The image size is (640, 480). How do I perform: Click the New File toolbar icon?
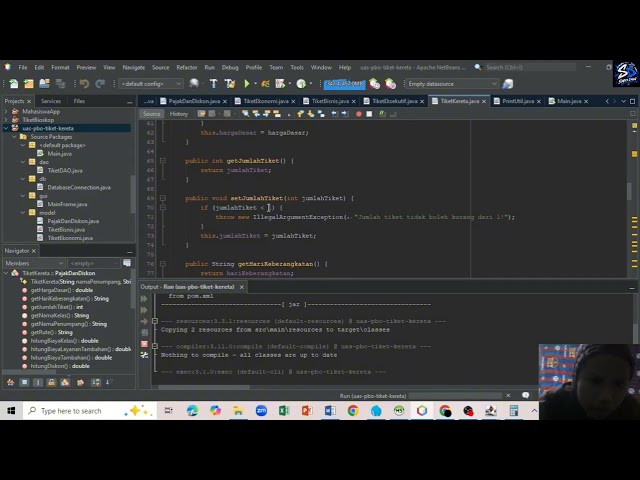13,84
